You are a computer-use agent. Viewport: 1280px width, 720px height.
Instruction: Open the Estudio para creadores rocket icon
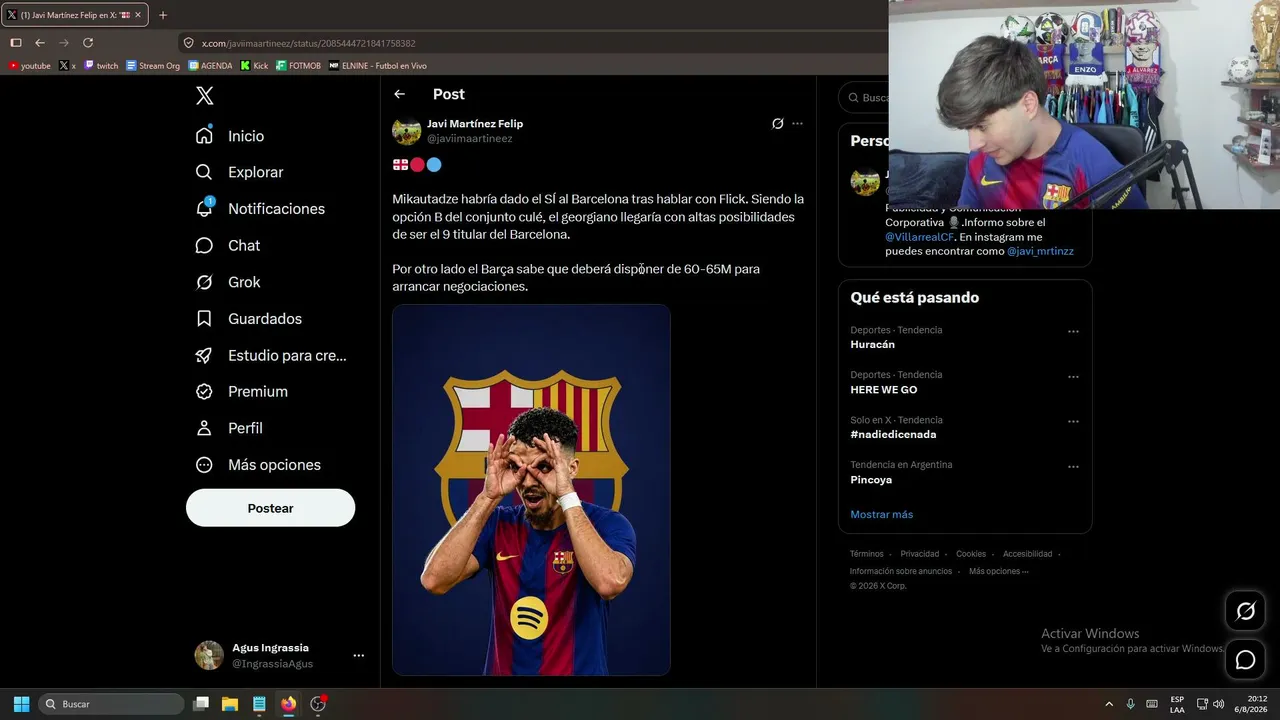tap(204, 355)
